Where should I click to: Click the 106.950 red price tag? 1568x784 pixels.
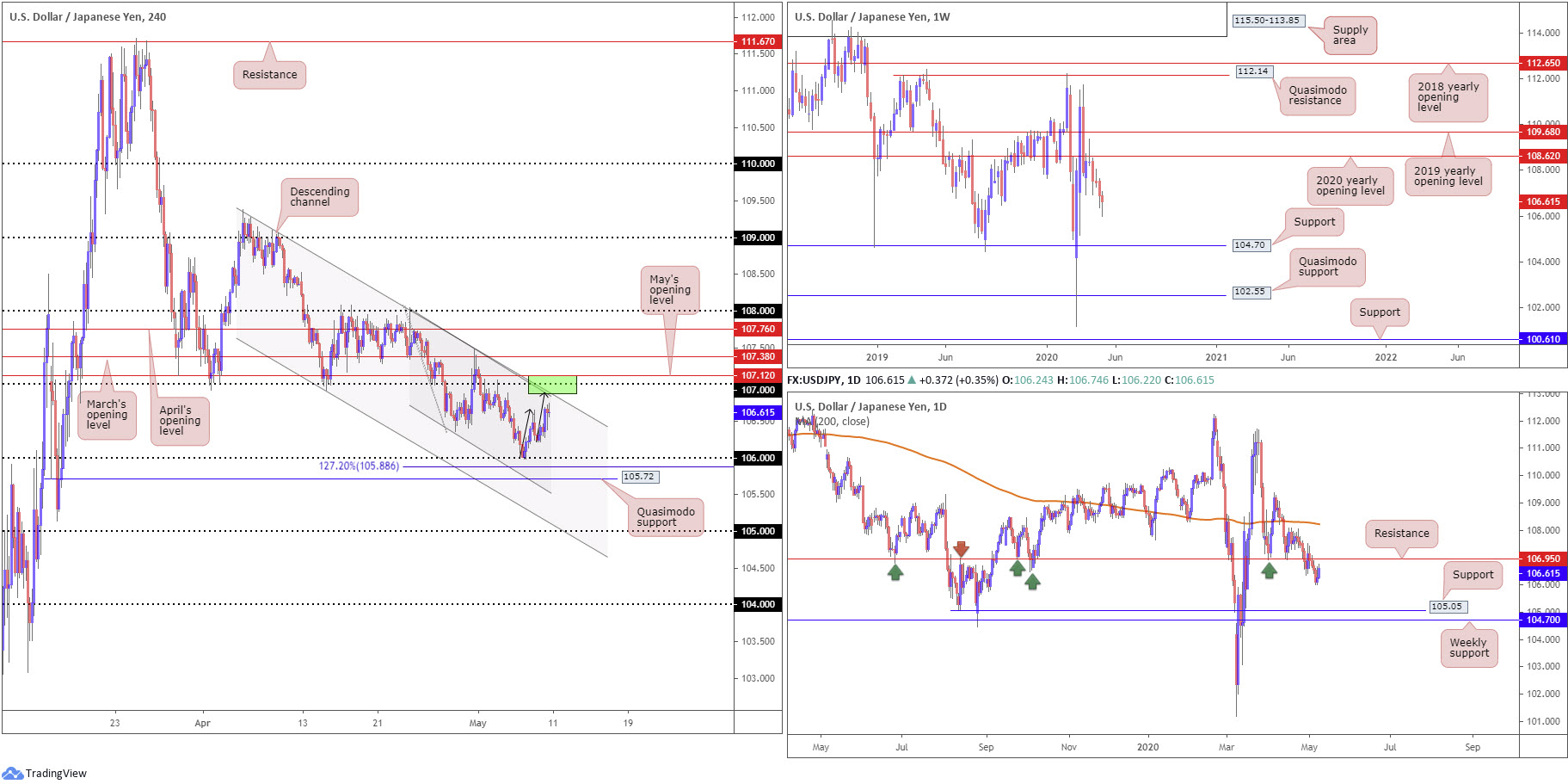coord(1543,559)
